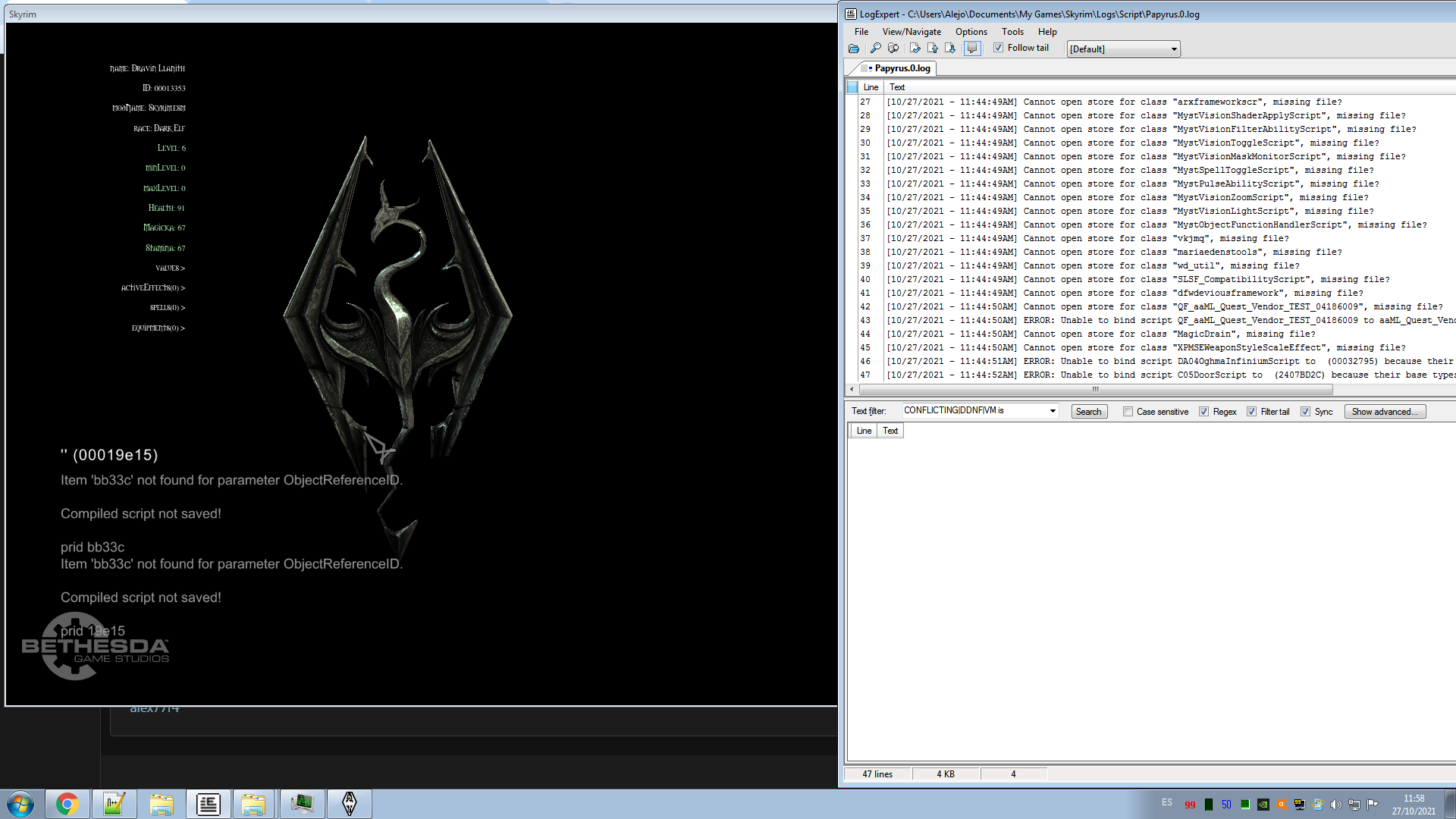
Task: Toggle the Sync checkbox
Action: (x=1306, y=412)
